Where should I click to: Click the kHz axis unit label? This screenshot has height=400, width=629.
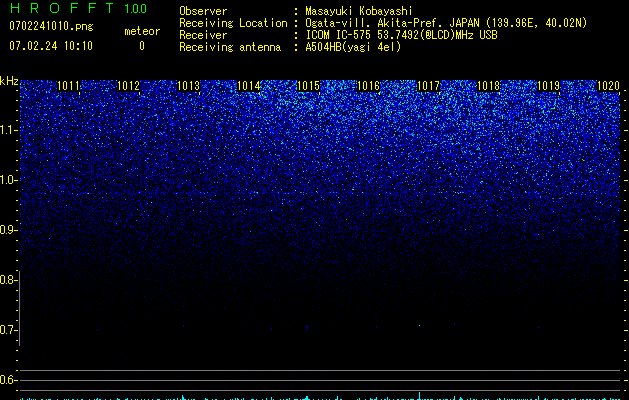tap(9, 81)
